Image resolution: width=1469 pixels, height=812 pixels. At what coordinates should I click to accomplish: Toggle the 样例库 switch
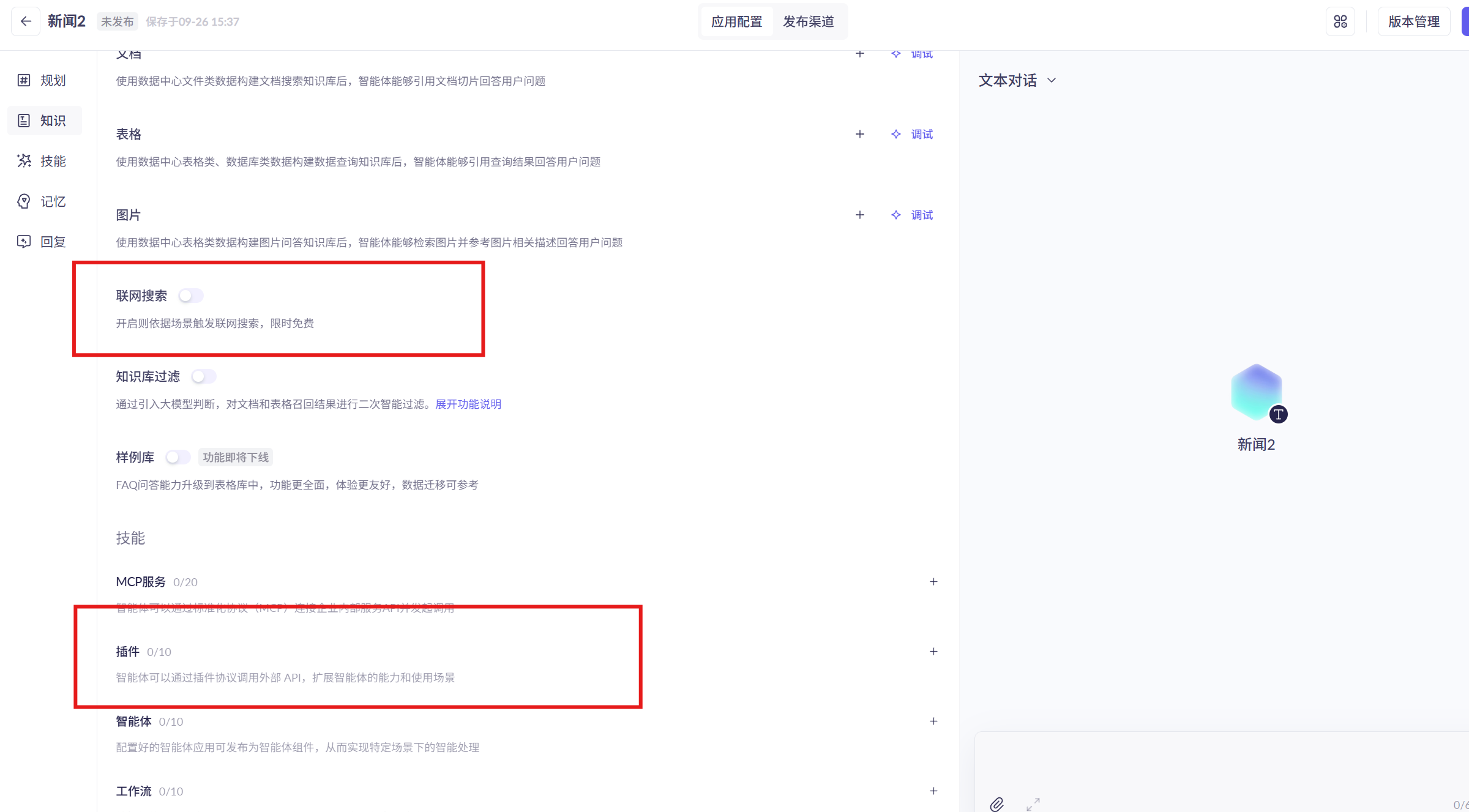point(178,457)
